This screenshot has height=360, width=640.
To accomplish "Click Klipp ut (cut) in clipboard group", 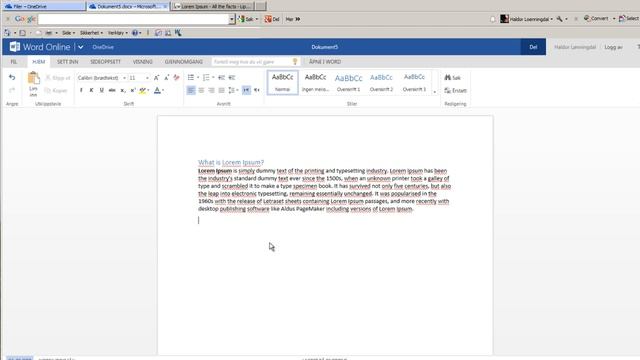I will (58, 78).
